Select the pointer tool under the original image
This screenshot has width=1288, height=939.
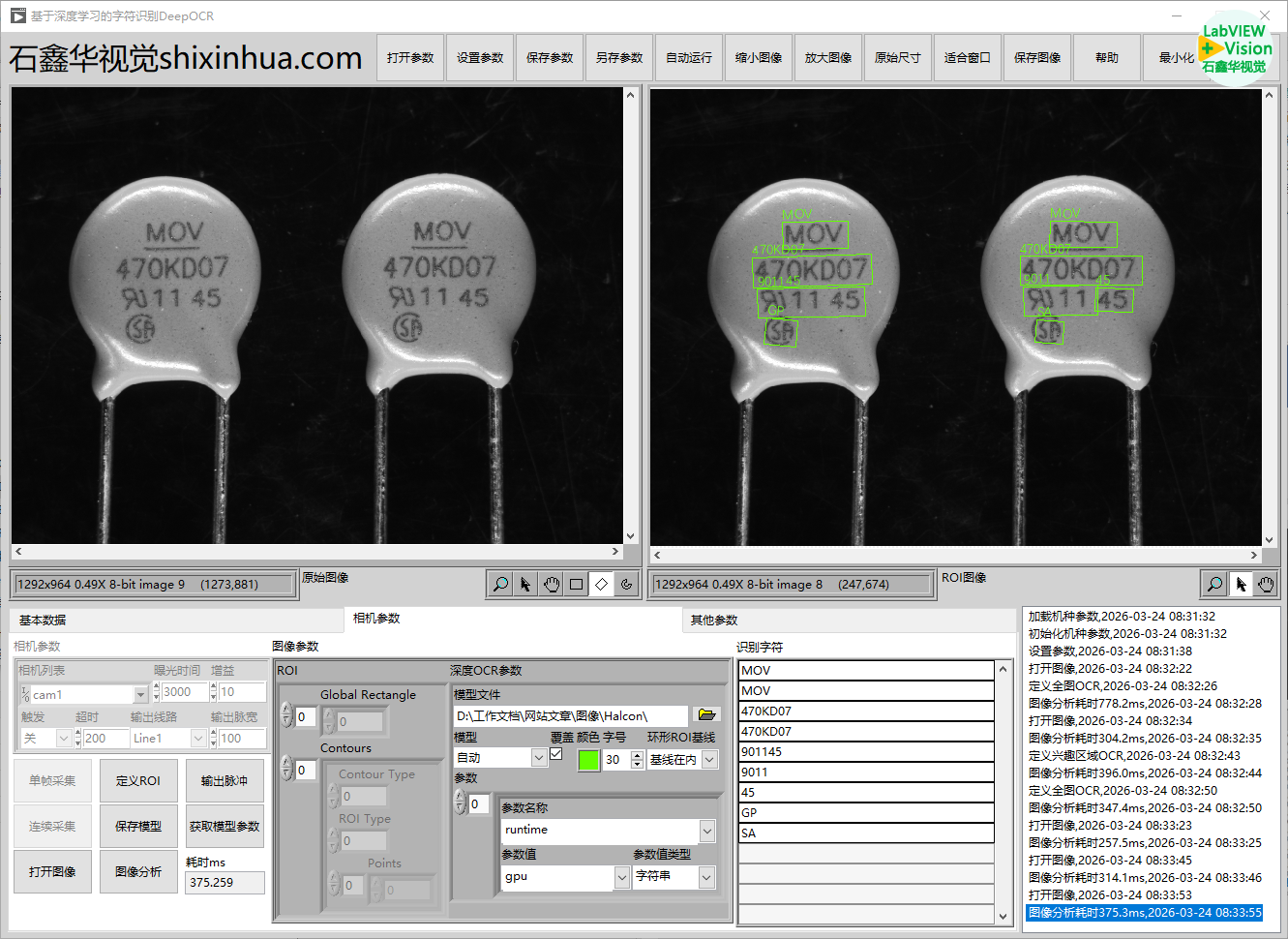click(525, 584)
